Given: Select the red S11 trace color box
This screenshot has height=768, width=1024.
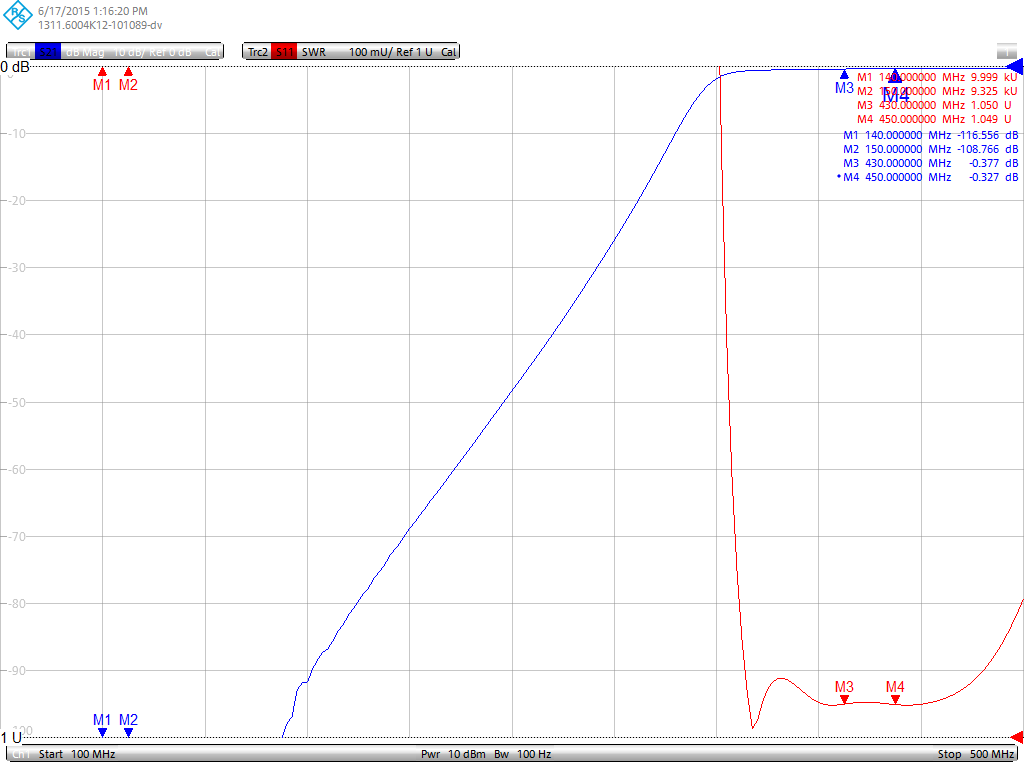Looking at the screenshot, I should (x=285, y=52).
